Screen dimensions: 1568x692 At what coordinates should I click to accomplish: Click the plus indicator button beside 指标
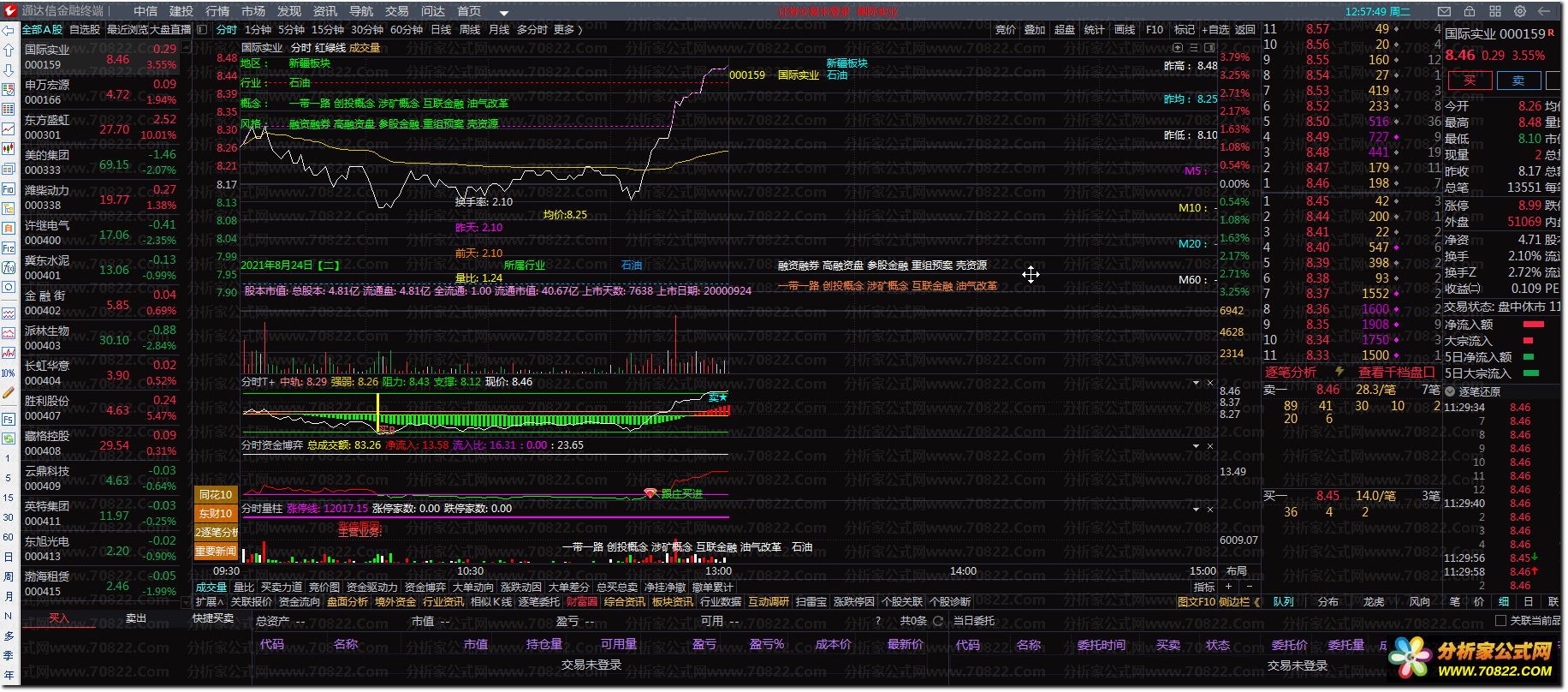(x=1228, y=587)
